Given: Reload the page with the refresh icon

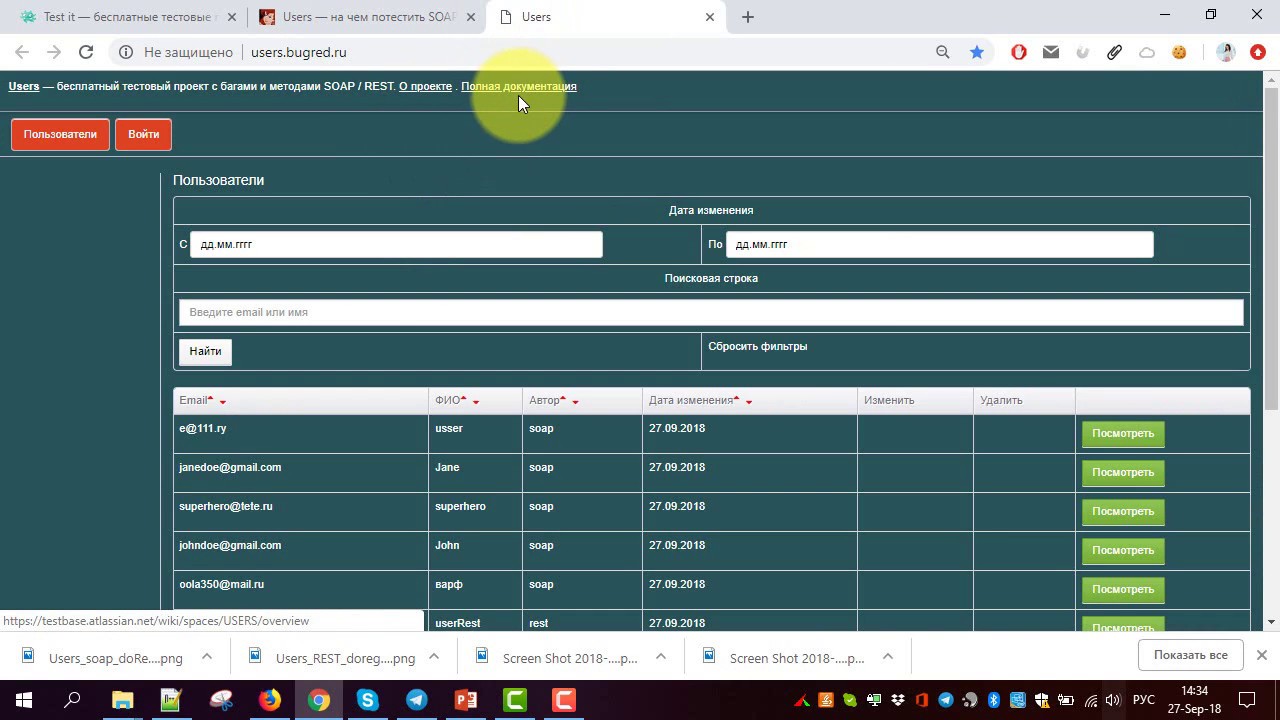Looking at the screenshot, I should (86, 52).
